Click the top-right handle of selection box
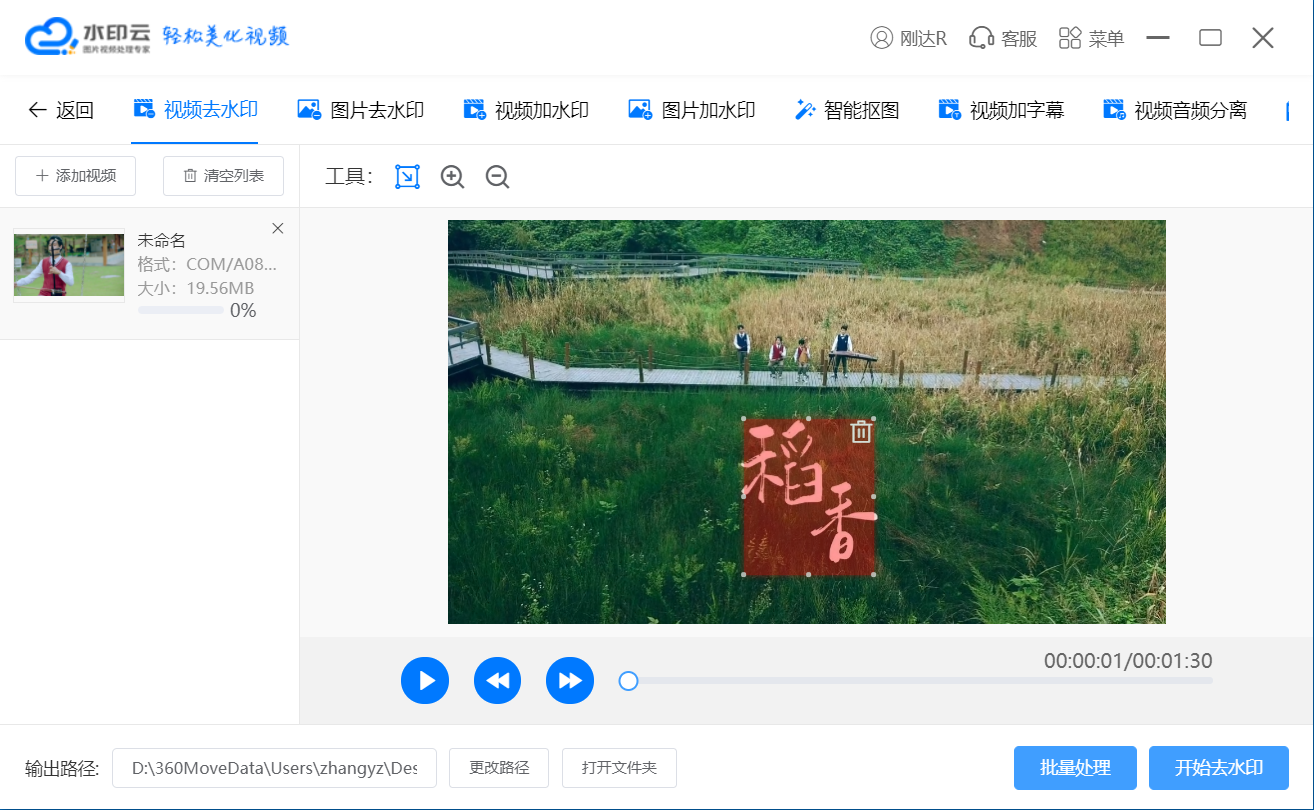 tap(874, 420)
